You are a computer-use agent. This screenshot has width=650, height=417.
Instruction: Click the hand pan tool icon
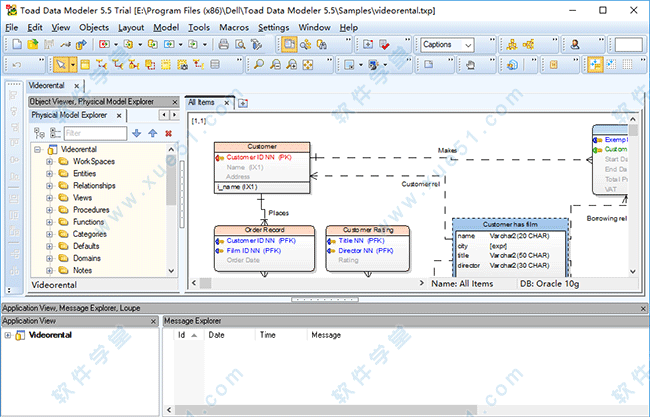tap(470, 65)
